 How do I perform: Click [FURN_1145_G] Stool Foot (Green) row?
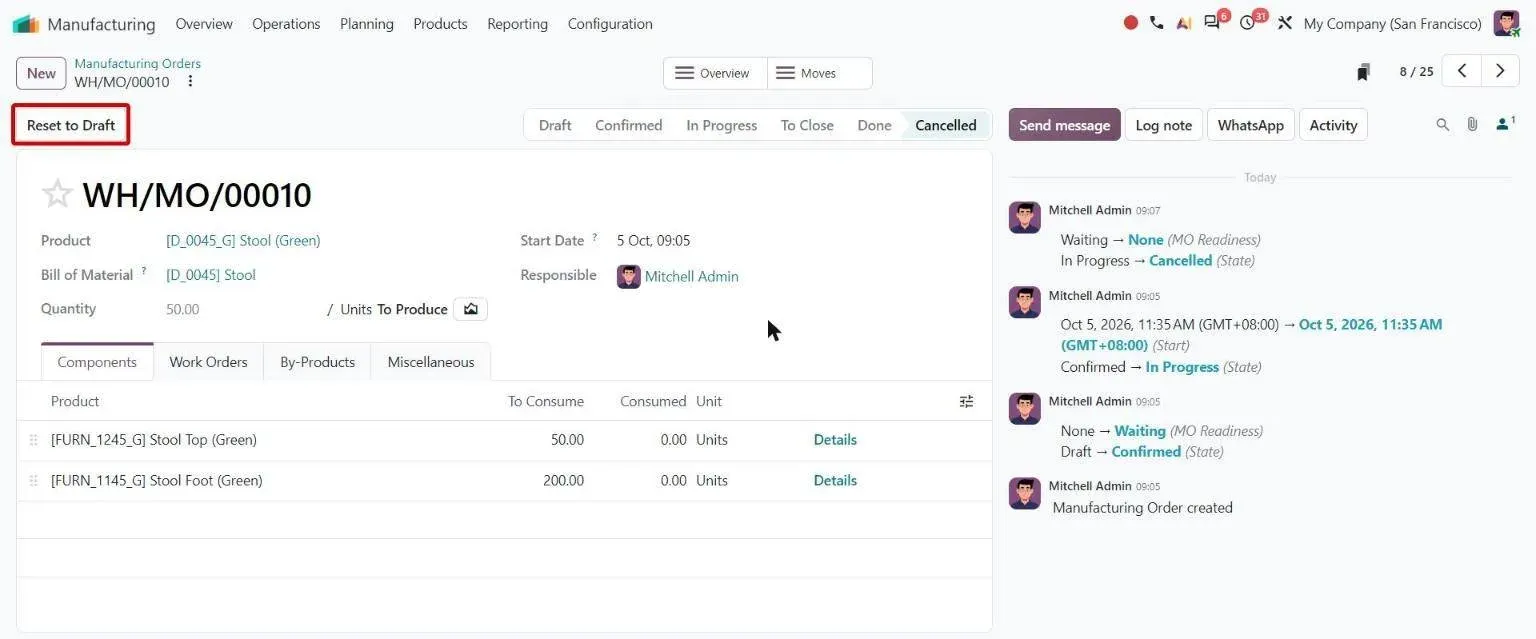click(x=504, y=481)
